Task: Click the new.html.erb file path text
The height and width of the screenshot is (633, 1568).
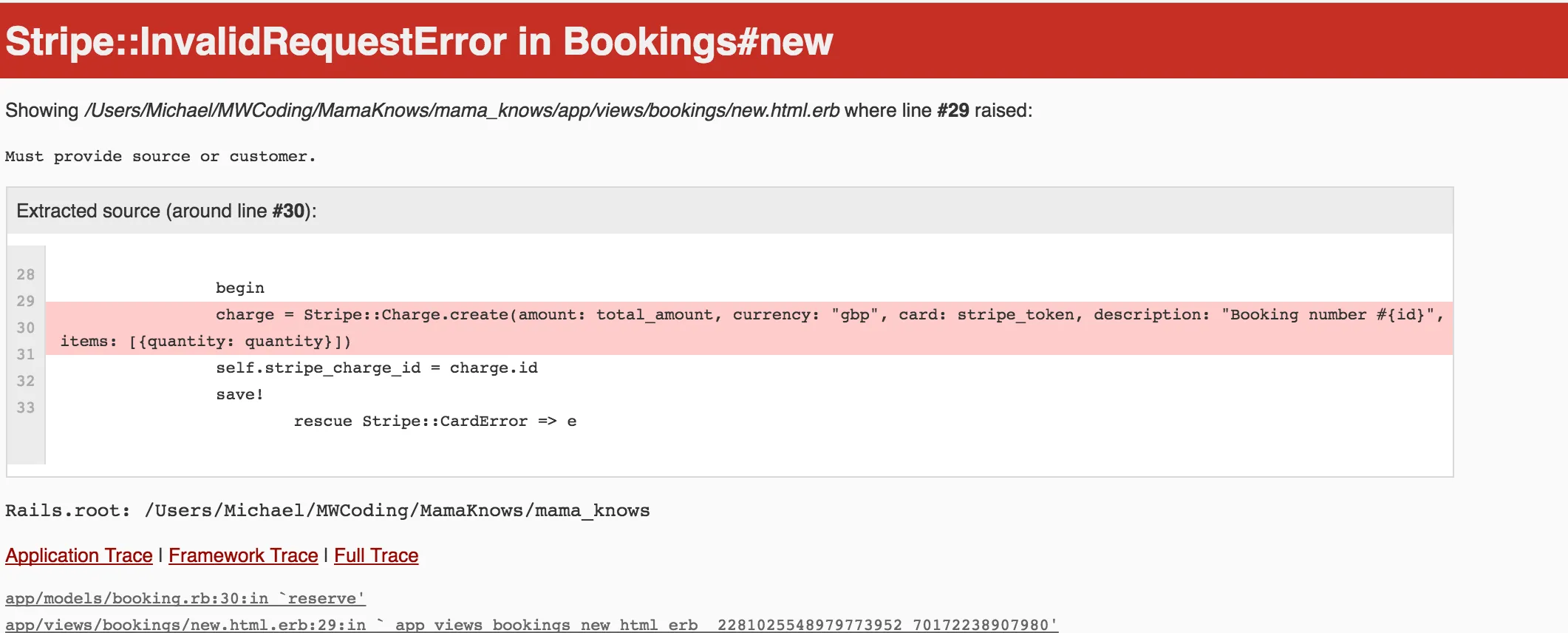Action: (x=462, y=111)
